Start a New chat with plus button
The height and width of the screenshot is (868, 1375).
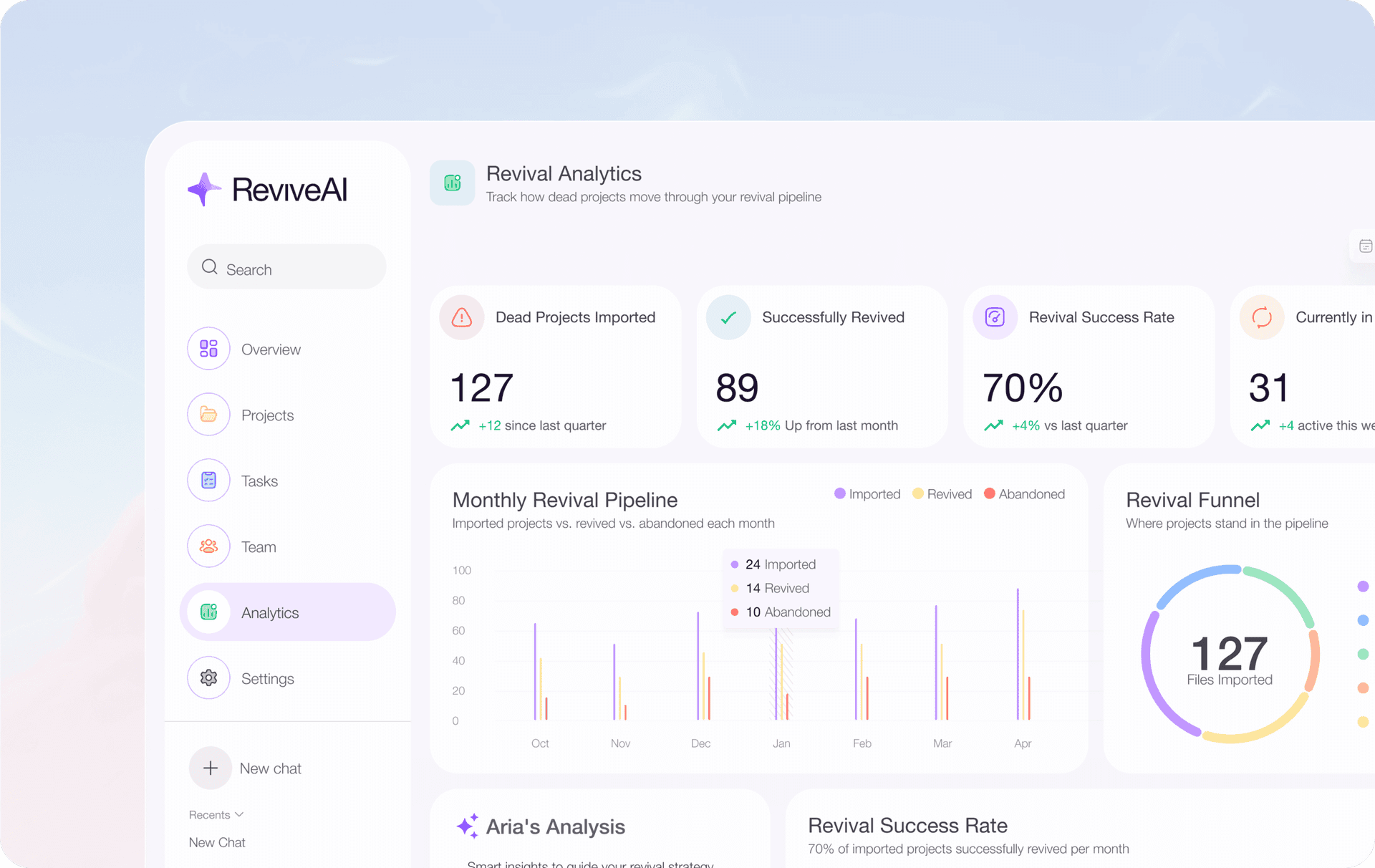tap(211, 768)
